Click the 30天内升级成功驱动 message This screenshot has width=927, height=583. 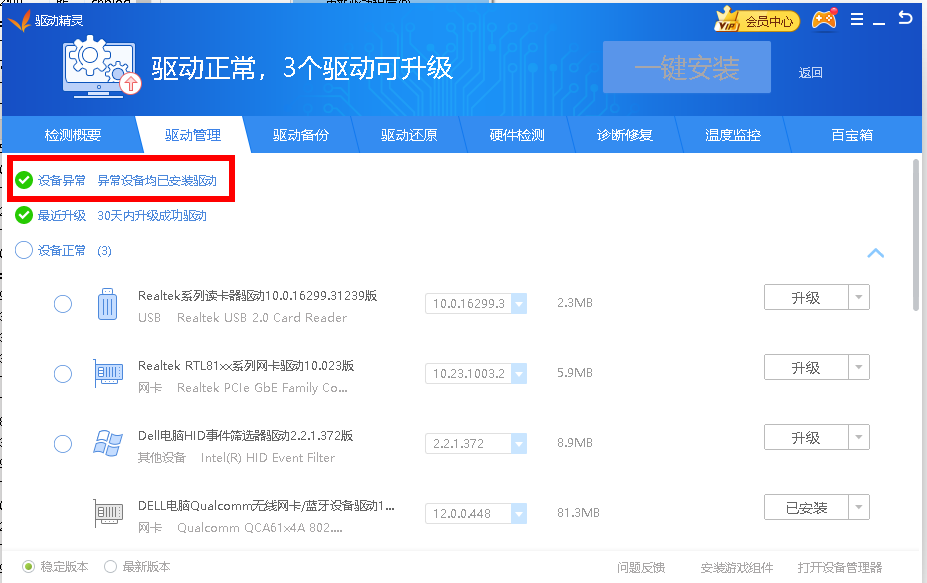click(152, 216)
